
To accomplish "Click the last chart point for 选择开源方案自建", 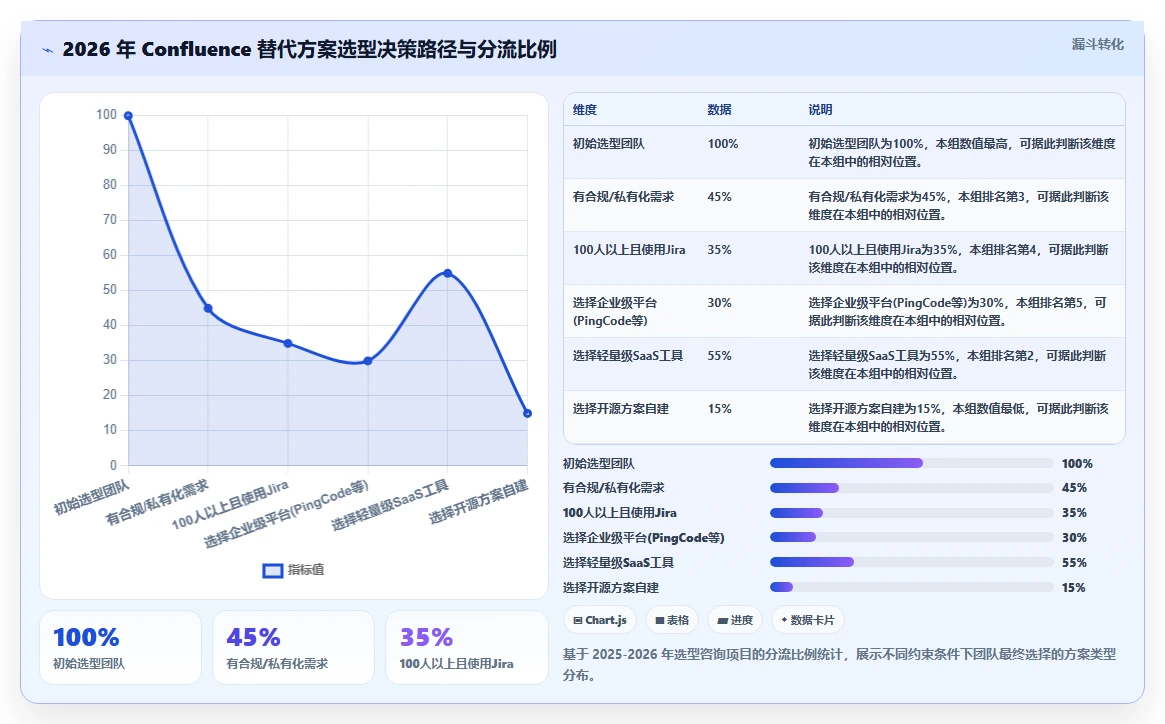I will click(x=528, y=413).
